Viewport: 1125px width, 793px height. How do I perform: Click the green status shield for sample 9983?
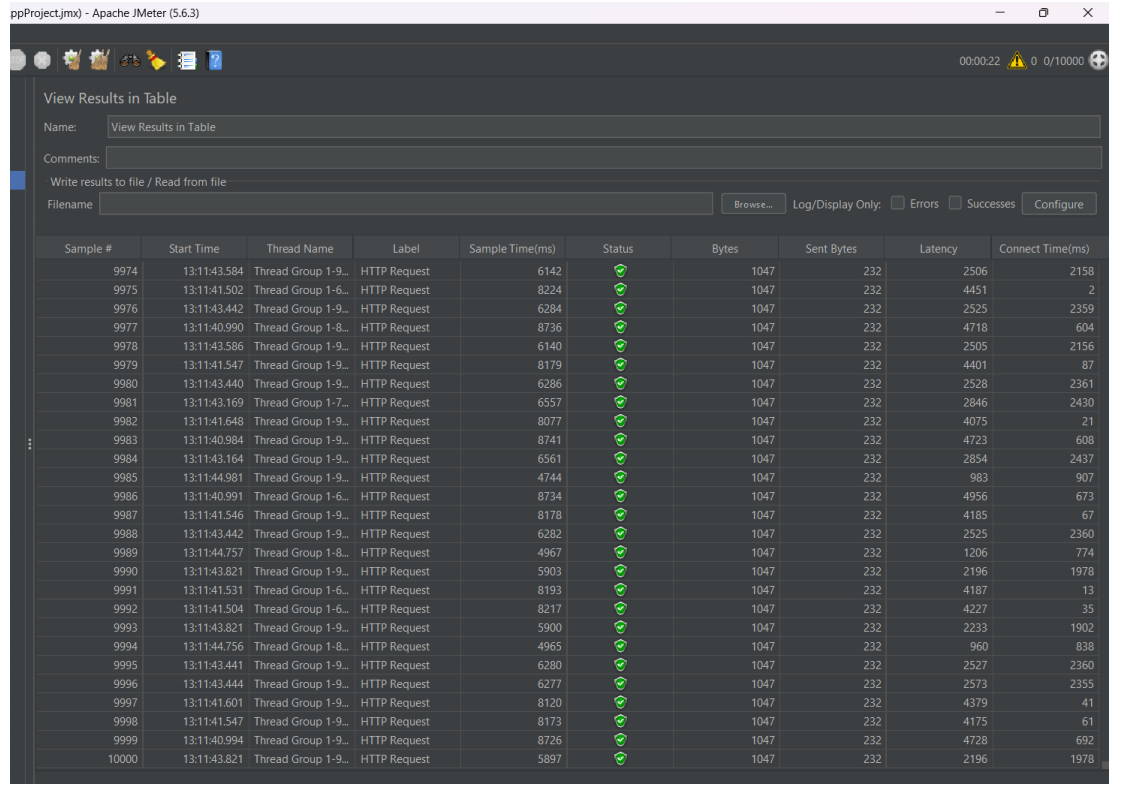point(620,440)
